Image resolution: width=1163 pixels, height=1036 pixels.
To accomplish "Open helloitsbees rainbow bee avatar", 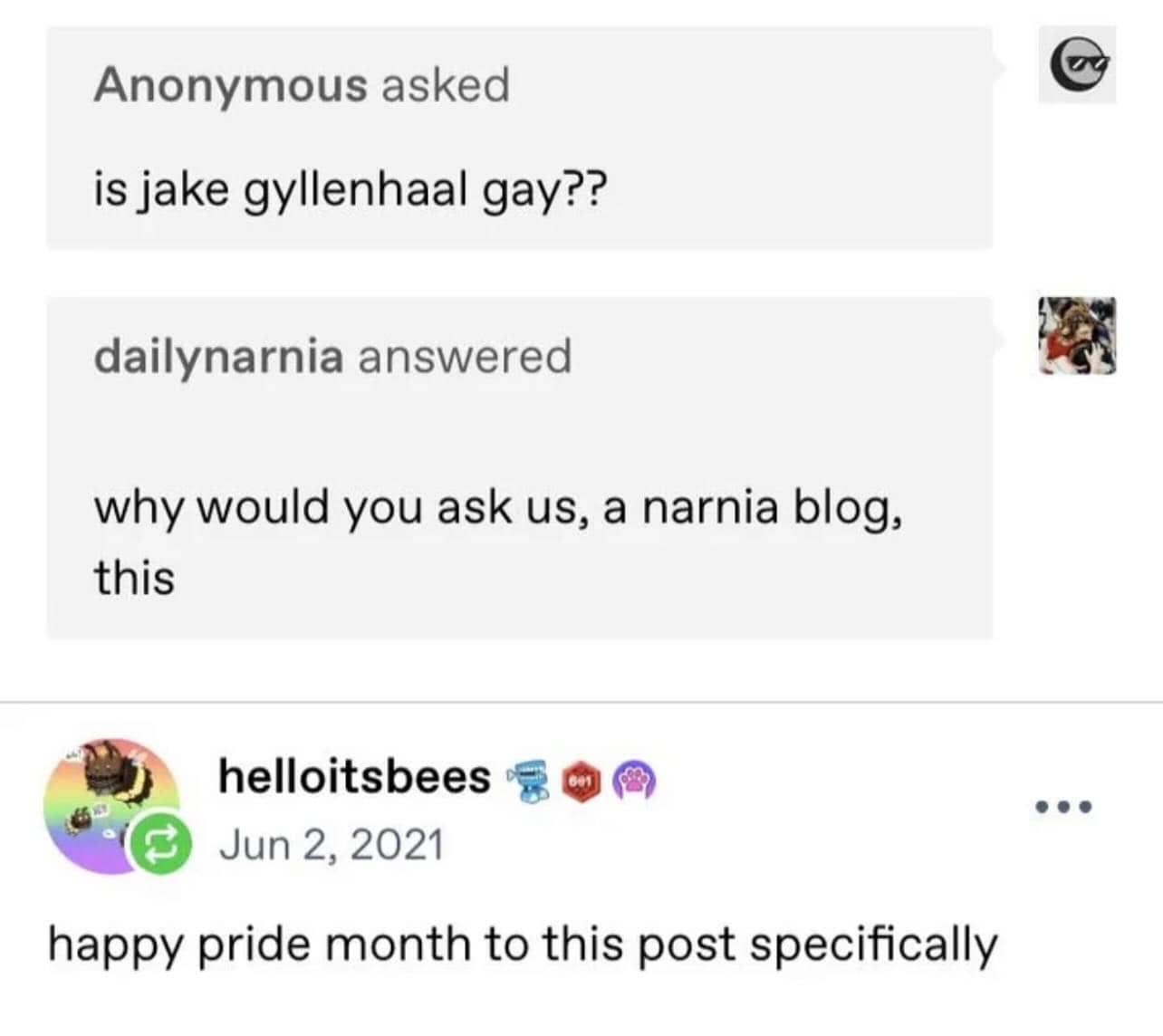I will click(x=109, y=805).
